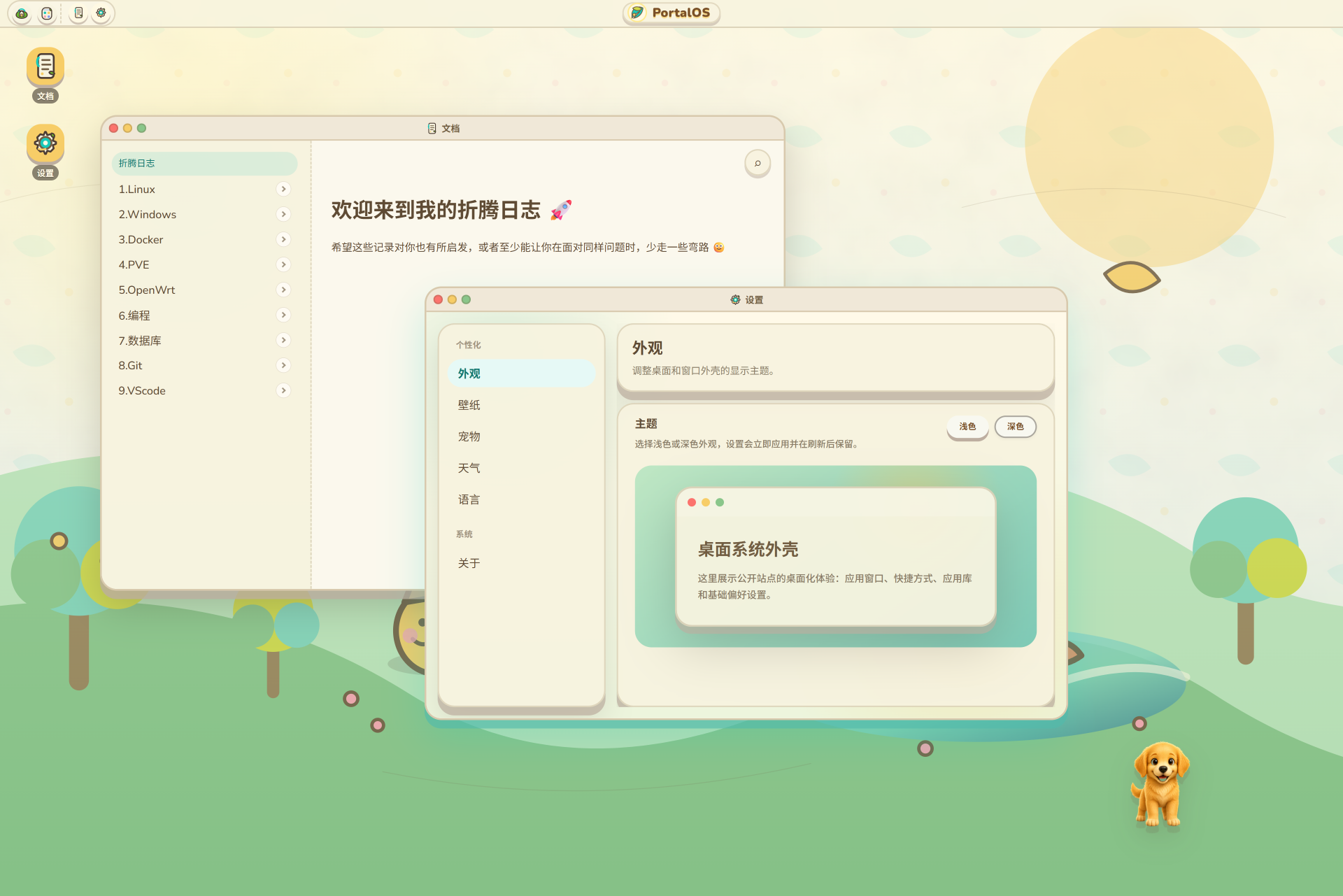
Task: Open the home icon in the top bar
Action: tap(22, 13)
